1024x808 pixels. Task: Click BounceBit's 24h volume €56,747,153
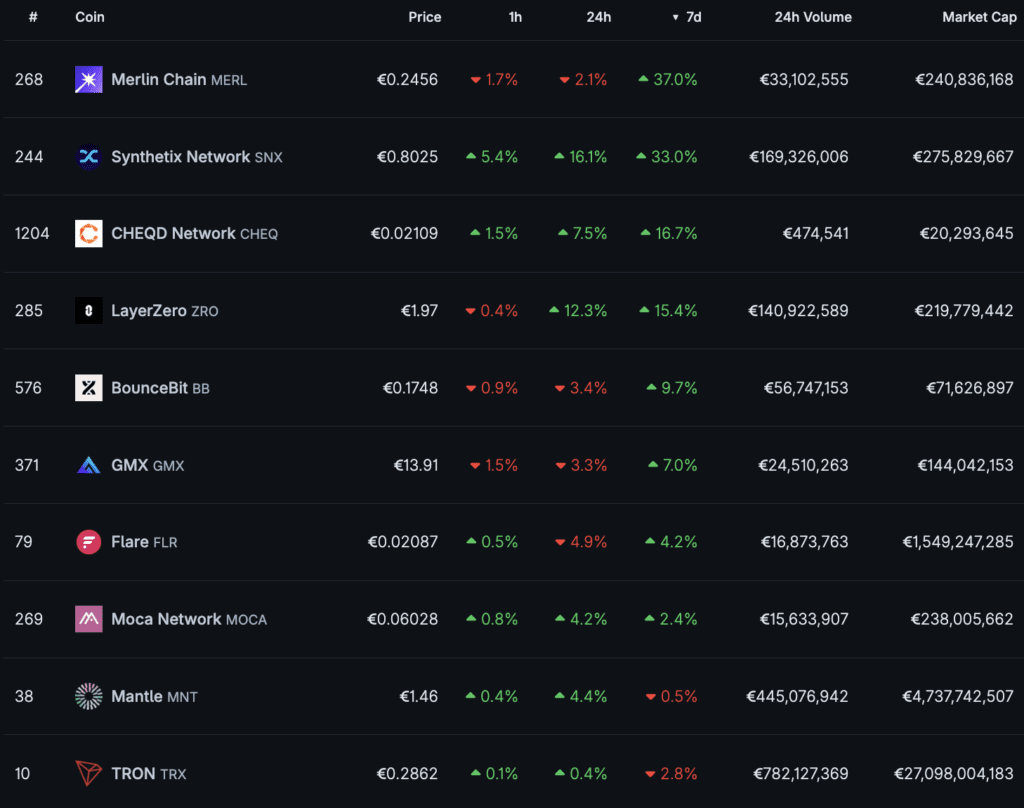click(807, 388)
